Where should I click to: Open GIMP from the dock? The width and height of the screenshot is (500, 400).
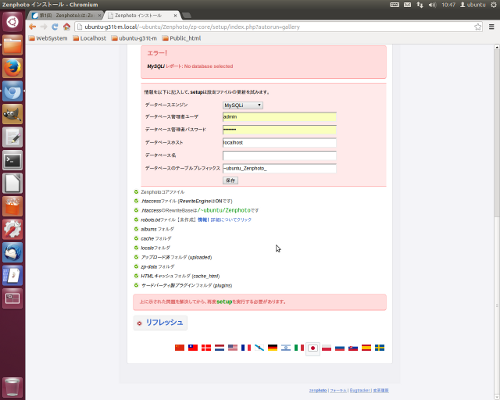click(x=13, y=114)
